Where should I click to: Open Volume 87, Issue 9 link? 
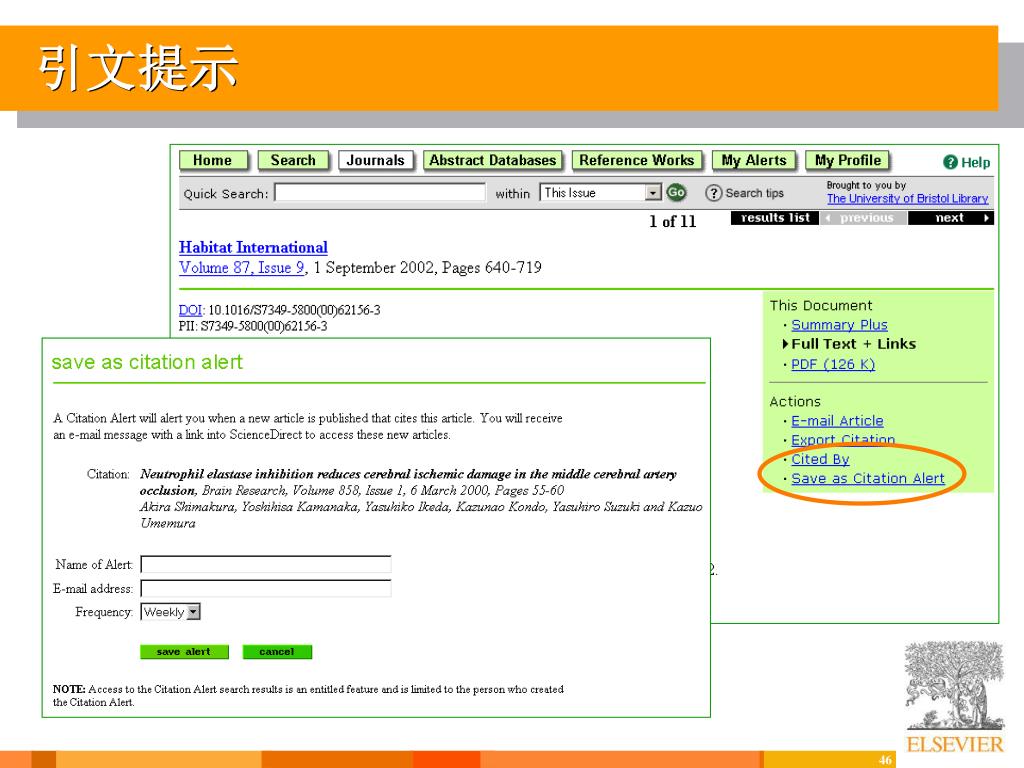pyautogui.click(x=242, y=268)
